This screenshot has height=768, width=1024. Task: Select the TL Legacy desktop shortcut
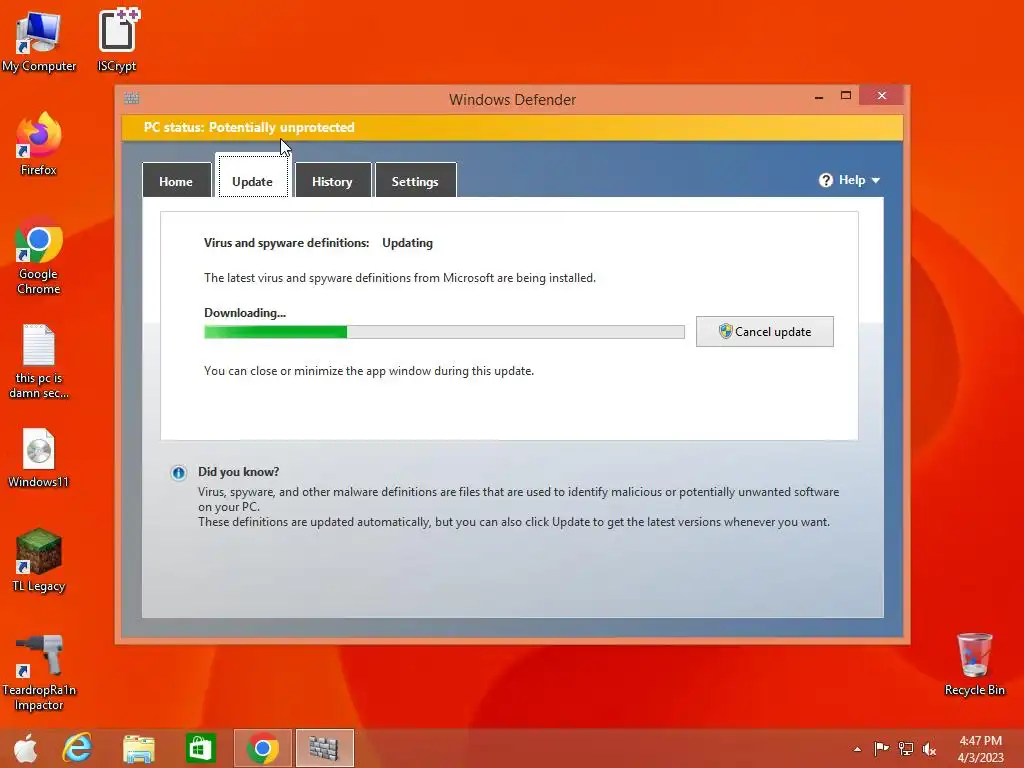click(39, 560)
